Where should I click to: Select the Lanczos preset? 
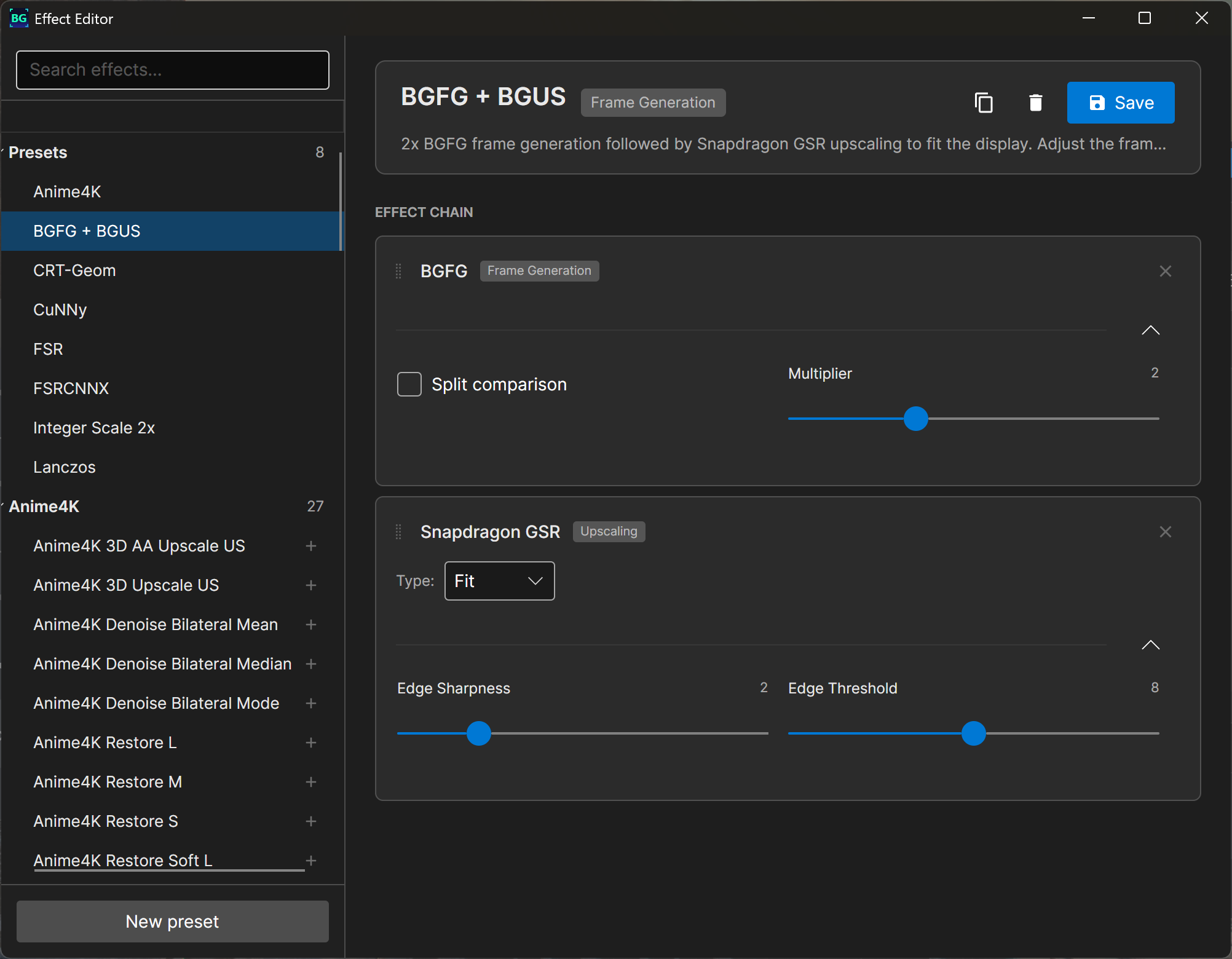click(x=171, y=467)
